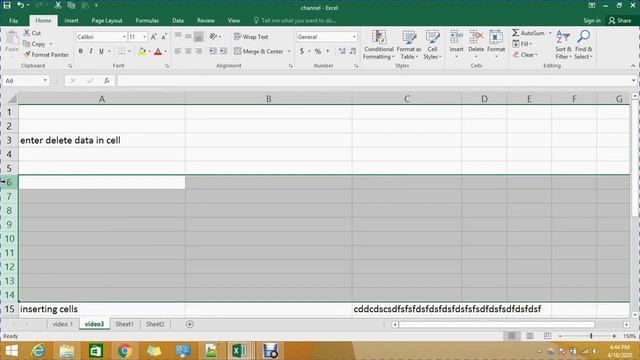The image size is (640, 360).
Task: Click the Percent Style icon
Action: coord(318,51)
